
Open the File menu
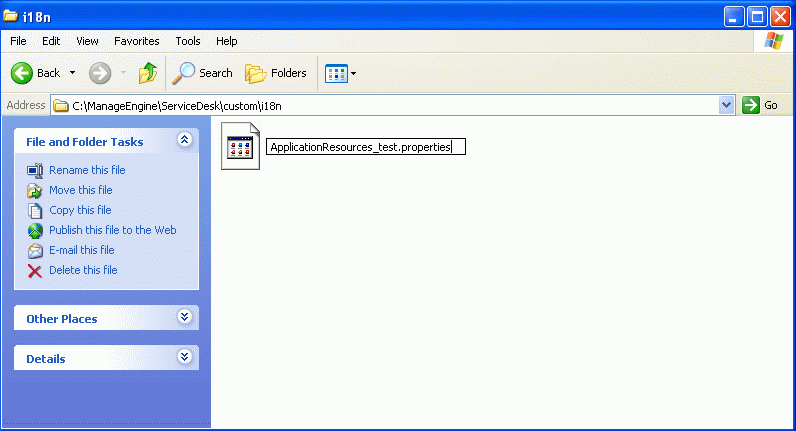18,41
